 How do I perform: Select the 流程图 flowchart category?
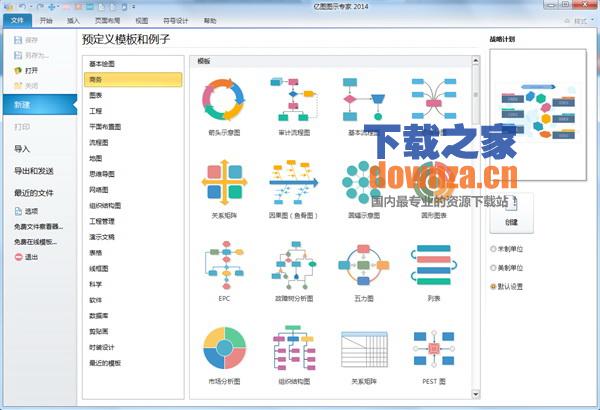[133, 142]
